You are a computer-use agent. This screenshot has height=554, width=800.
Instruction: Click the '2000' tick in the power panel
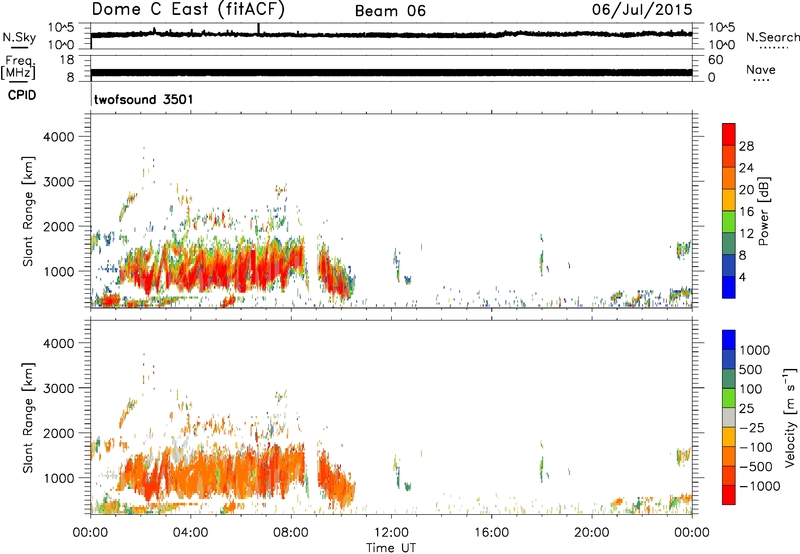tap(59, 226)
